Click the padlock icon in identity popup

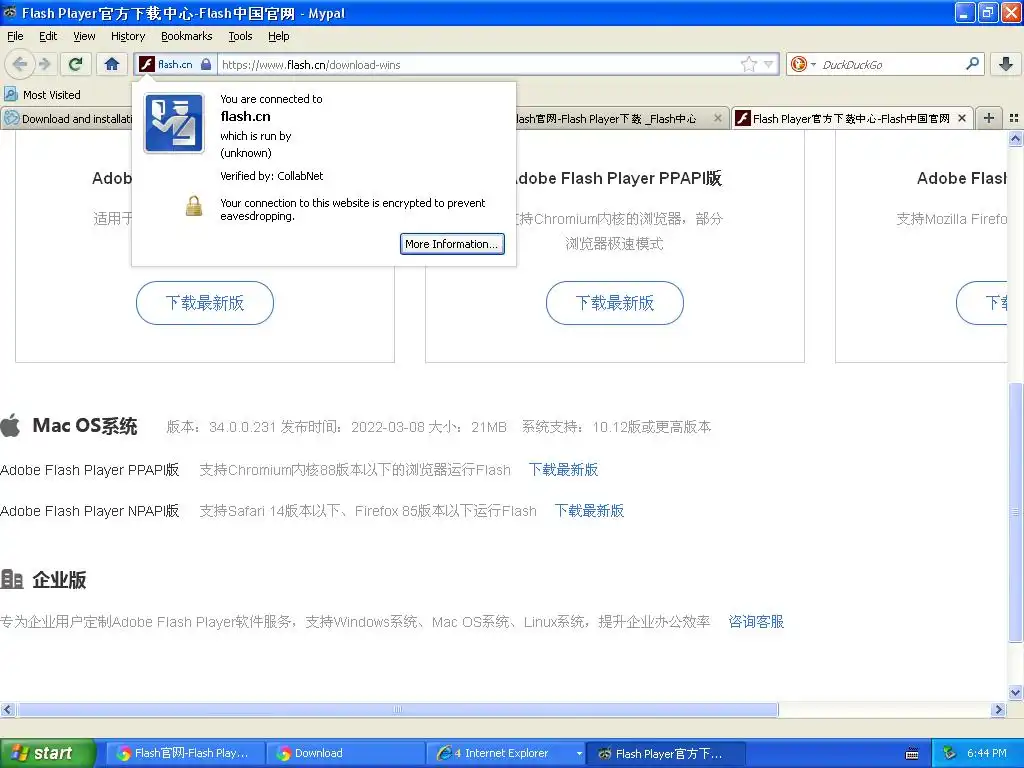194,206
